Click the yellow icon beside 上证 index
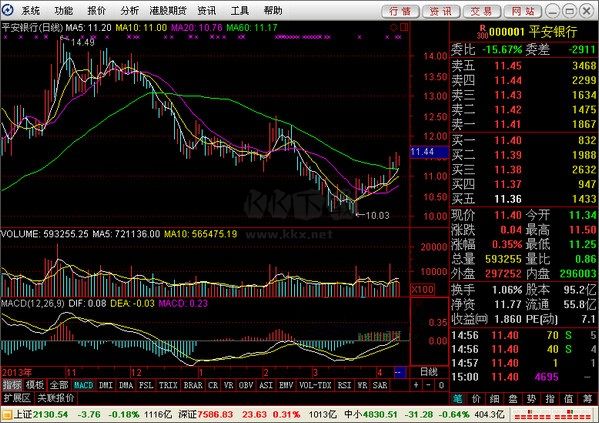The height and width of the screenshot is (423, 599). [x=6, y=414]
